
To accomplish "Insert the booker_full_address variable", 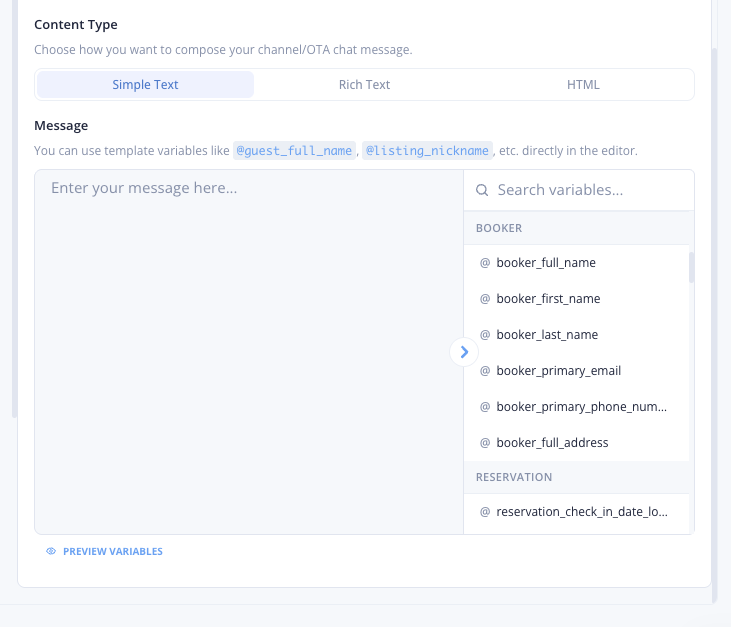I will tap(577, 443).
